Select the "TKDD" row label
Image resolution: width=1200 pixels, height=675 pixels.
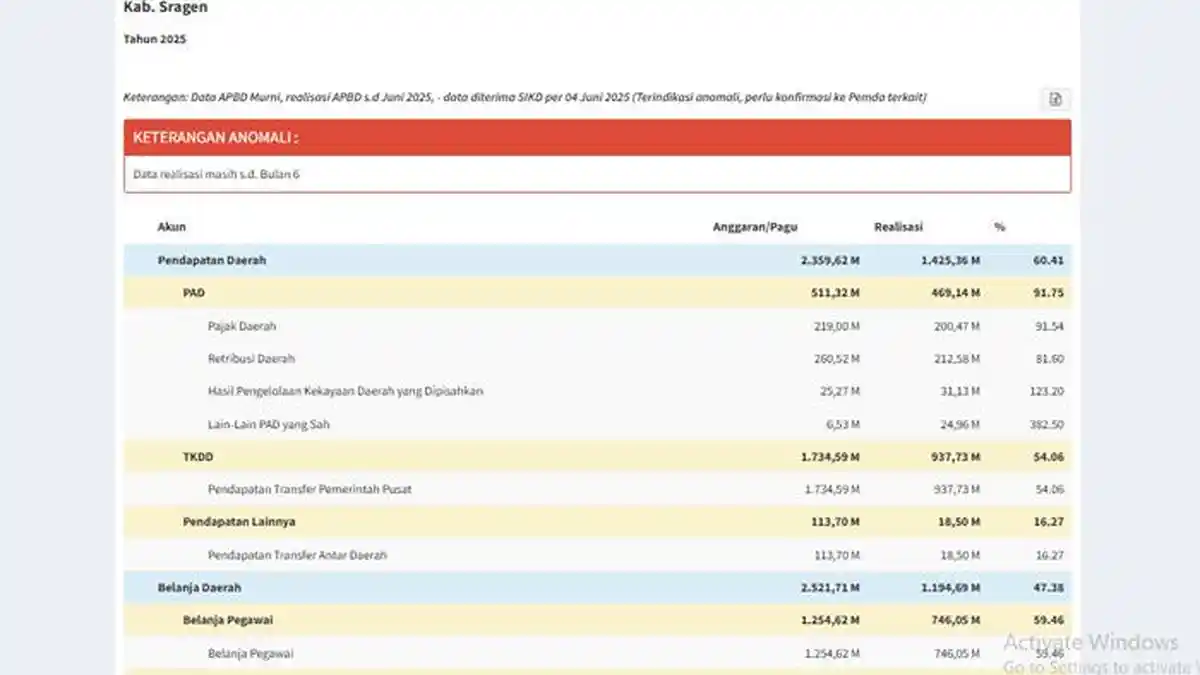click(x=198, y=457)
